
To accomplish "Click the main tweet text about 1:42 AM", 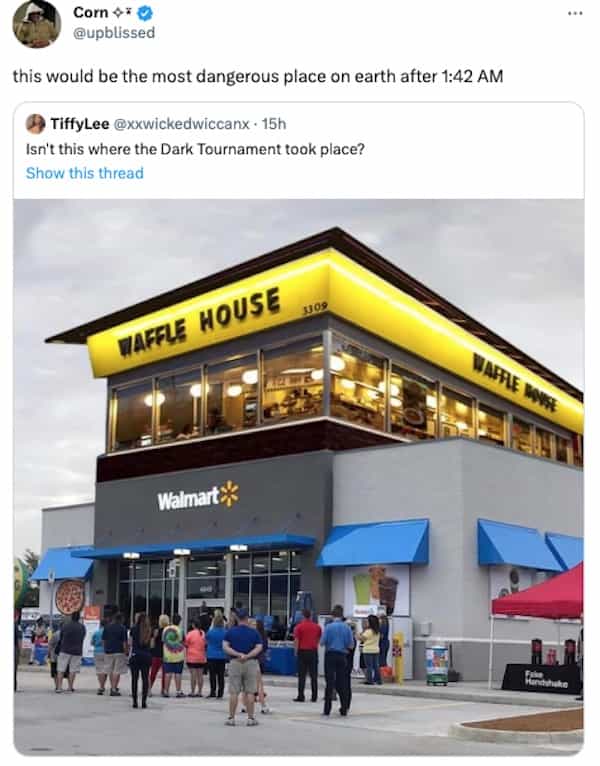I will point(258,77).
